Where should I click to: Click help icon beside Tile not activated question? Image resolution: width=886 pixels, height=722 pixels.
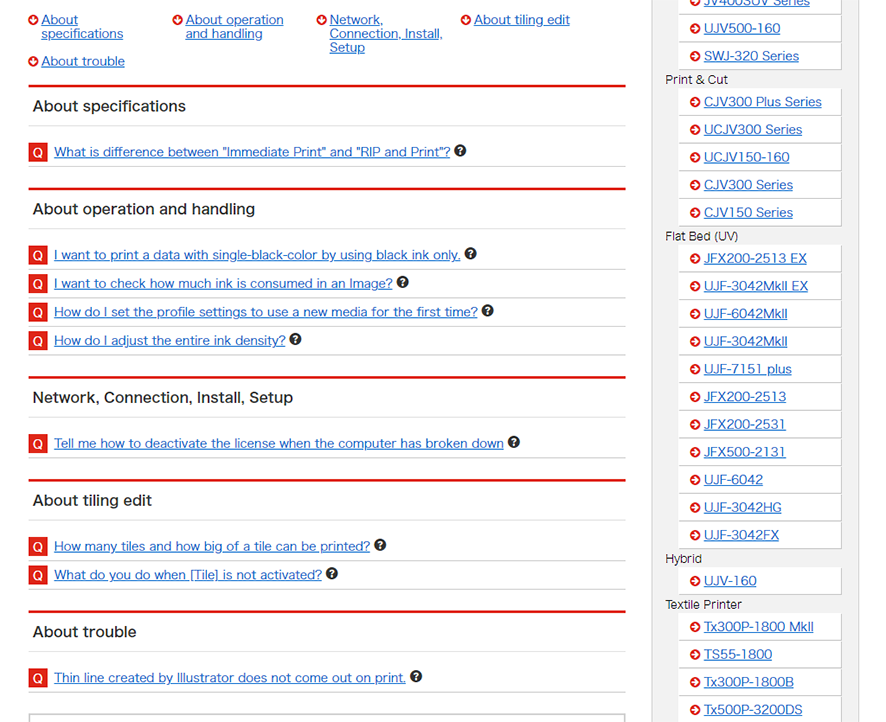(332, 574)
